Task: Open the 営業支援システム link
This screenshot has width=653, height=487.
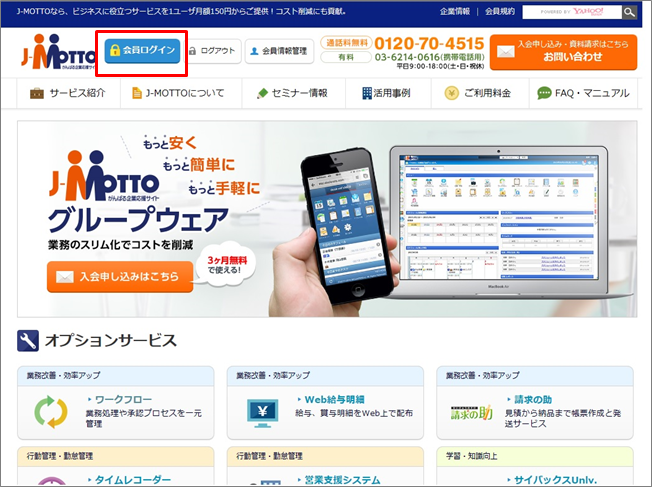Action: (342, 480)
